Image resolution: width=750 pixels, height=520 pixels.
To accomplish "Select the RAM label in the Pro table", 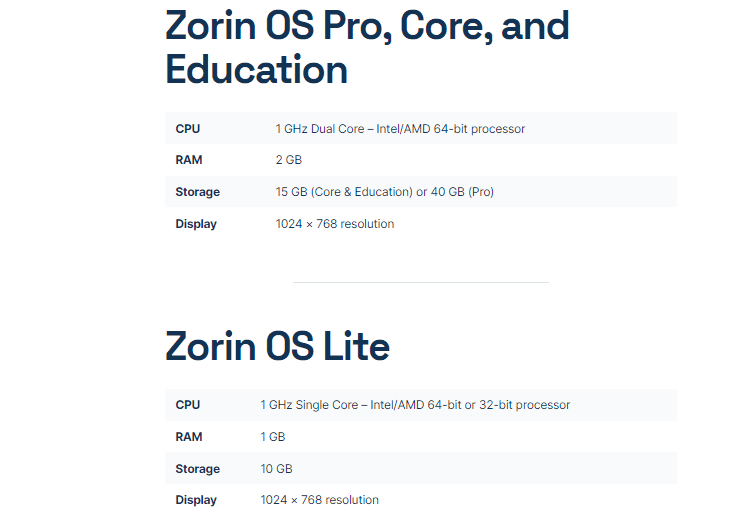I will tap(188, 160).
